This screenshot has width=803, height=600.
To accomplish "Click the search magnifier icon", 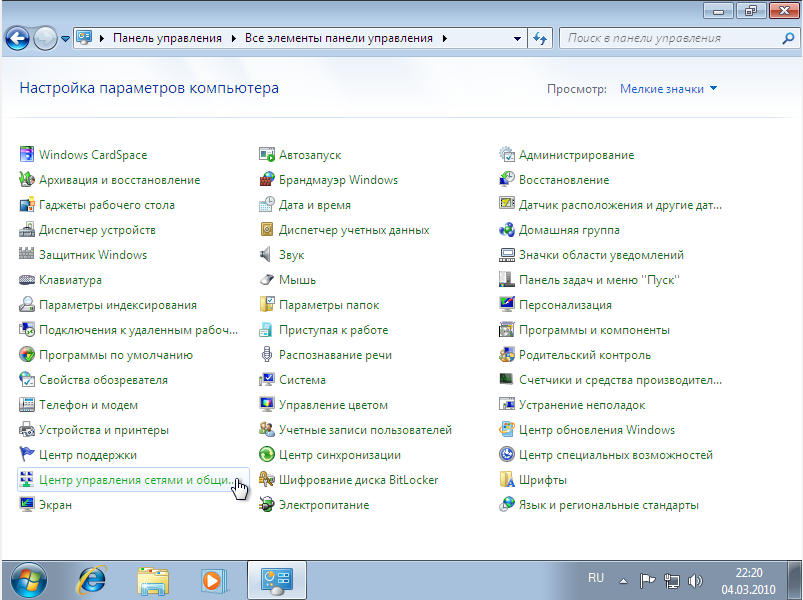I will pyautogui.click(x=788, y=38).
